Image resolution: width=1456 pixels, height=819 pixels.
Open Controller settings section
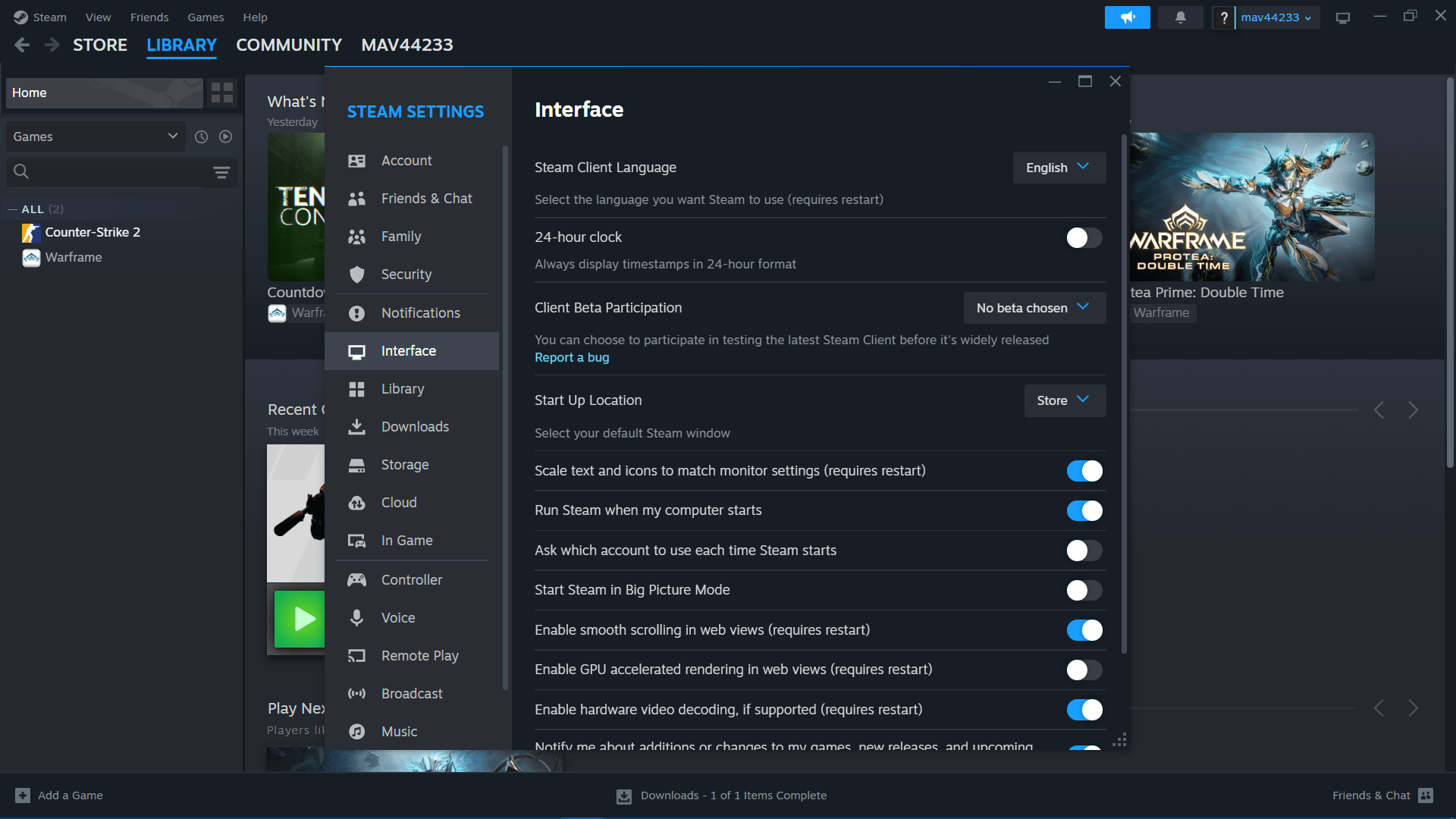click(412, 580)
